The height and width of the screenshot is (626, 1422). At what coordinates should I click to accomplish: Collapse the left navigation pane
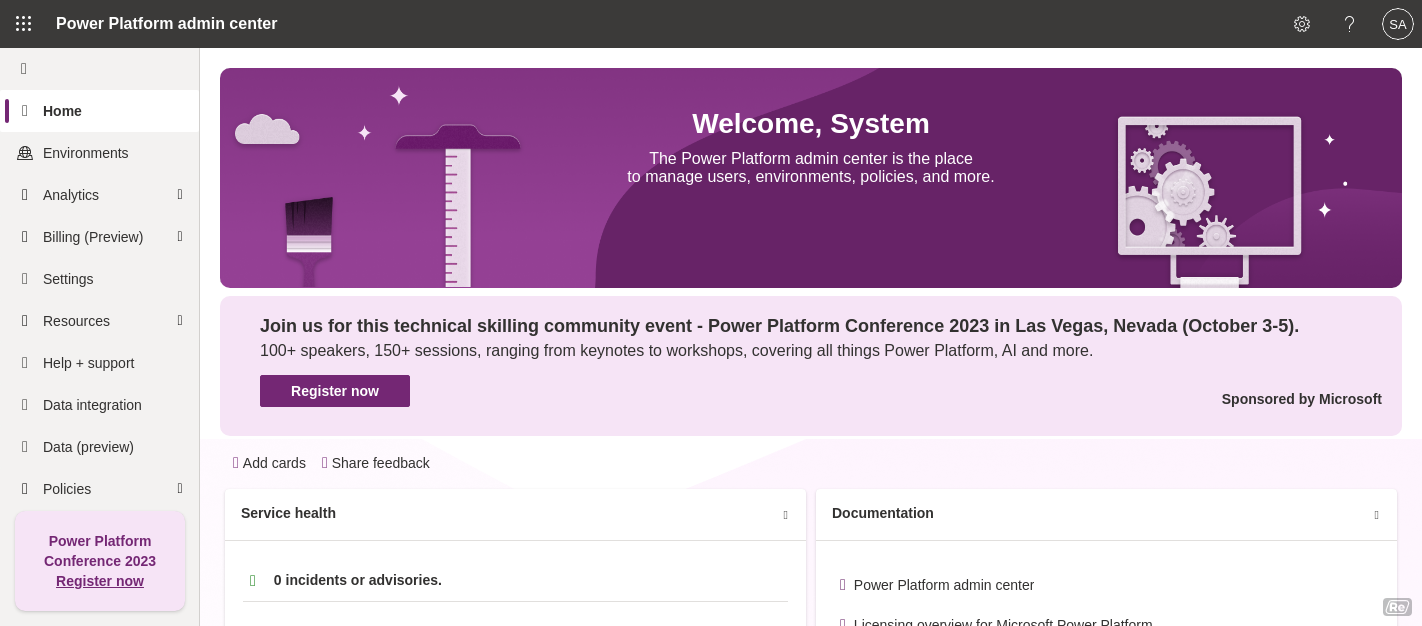point(24,69)
